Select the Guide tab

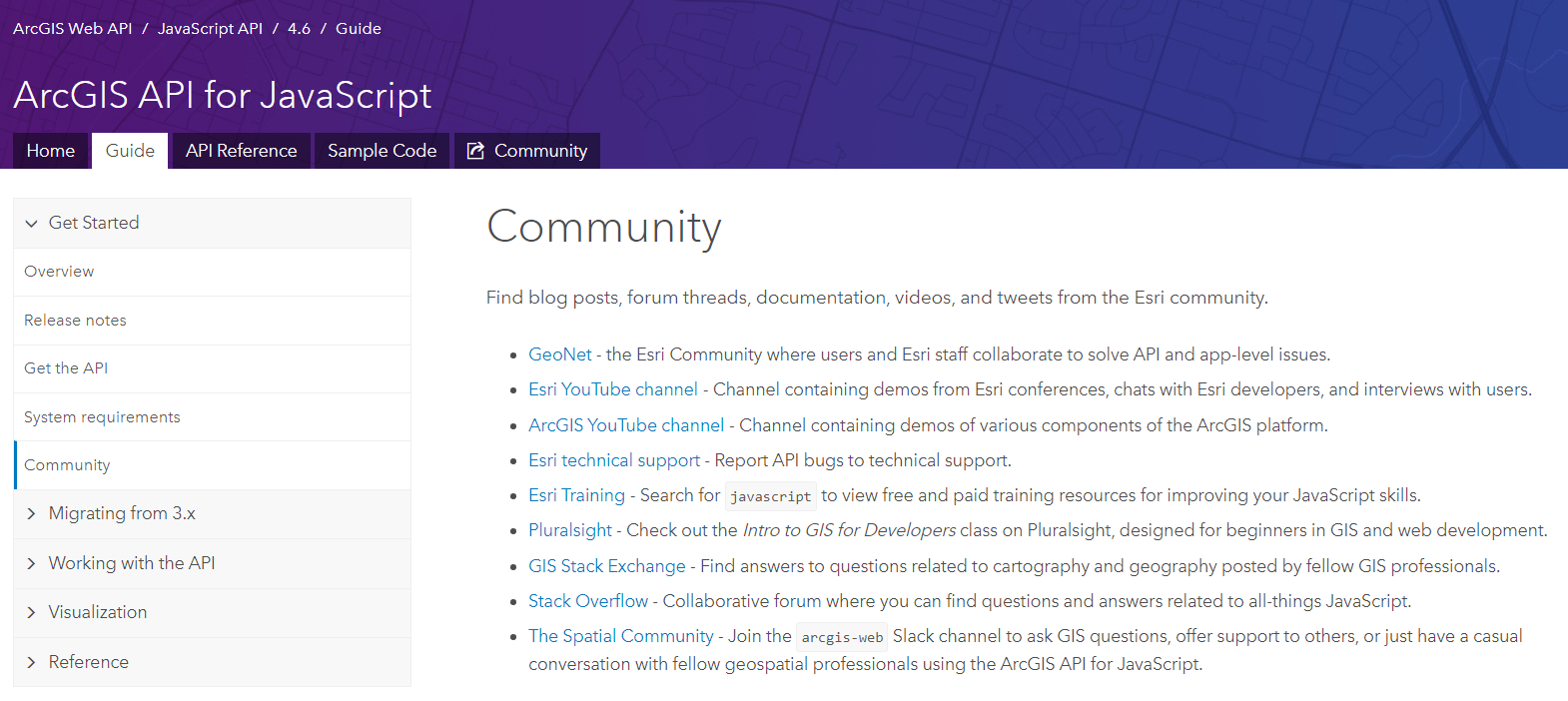pyautogui.click(x=130, y=151)
